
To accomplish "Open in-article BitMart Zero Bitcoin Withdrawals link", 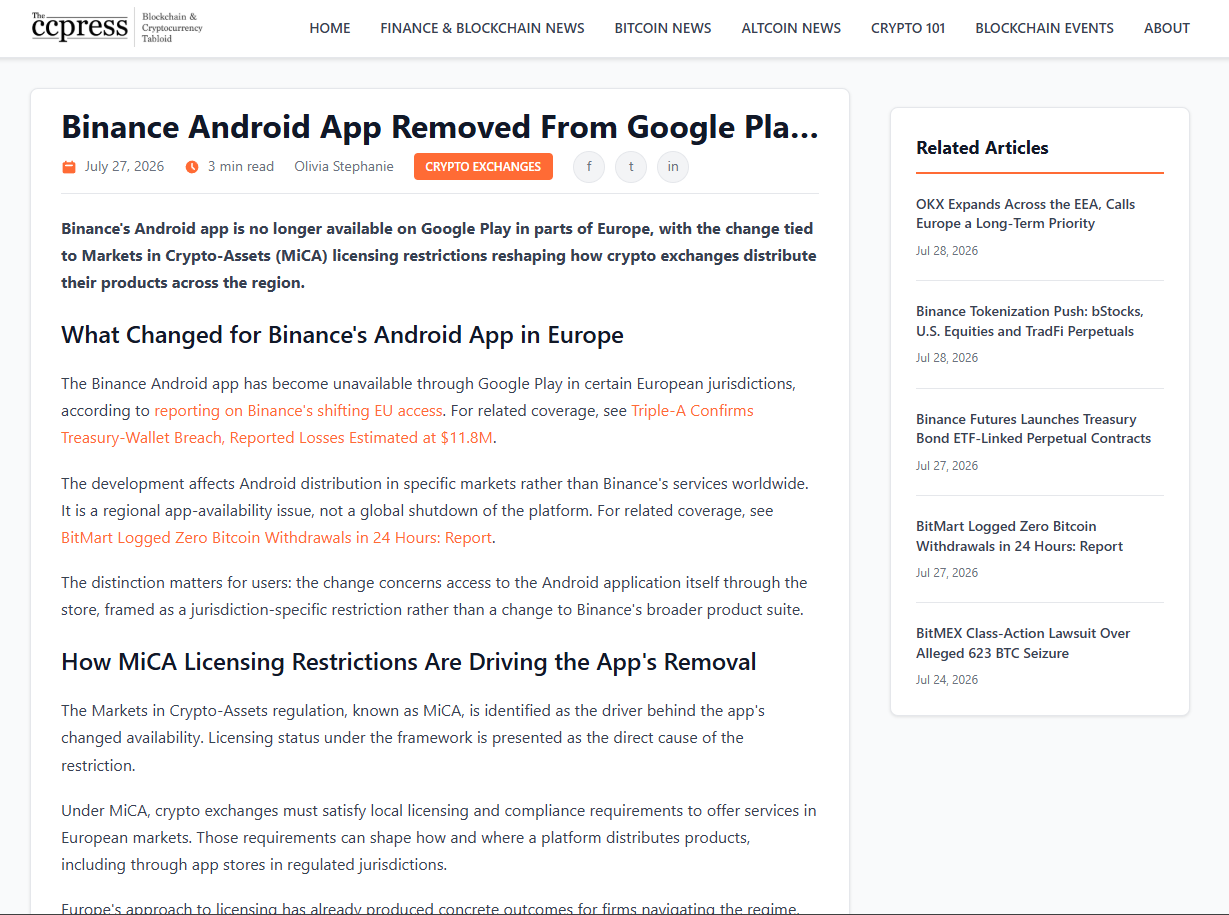I will tap(276, 538).
